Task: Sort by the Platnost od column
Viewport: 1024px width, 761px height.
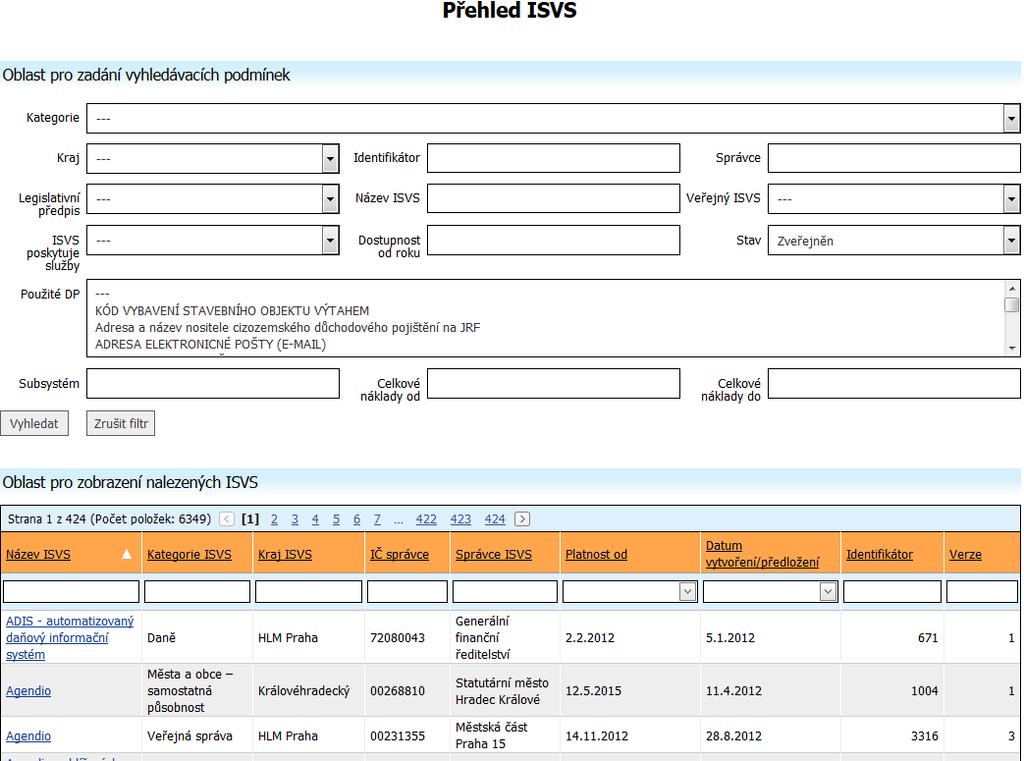Action: click(596, 555)
